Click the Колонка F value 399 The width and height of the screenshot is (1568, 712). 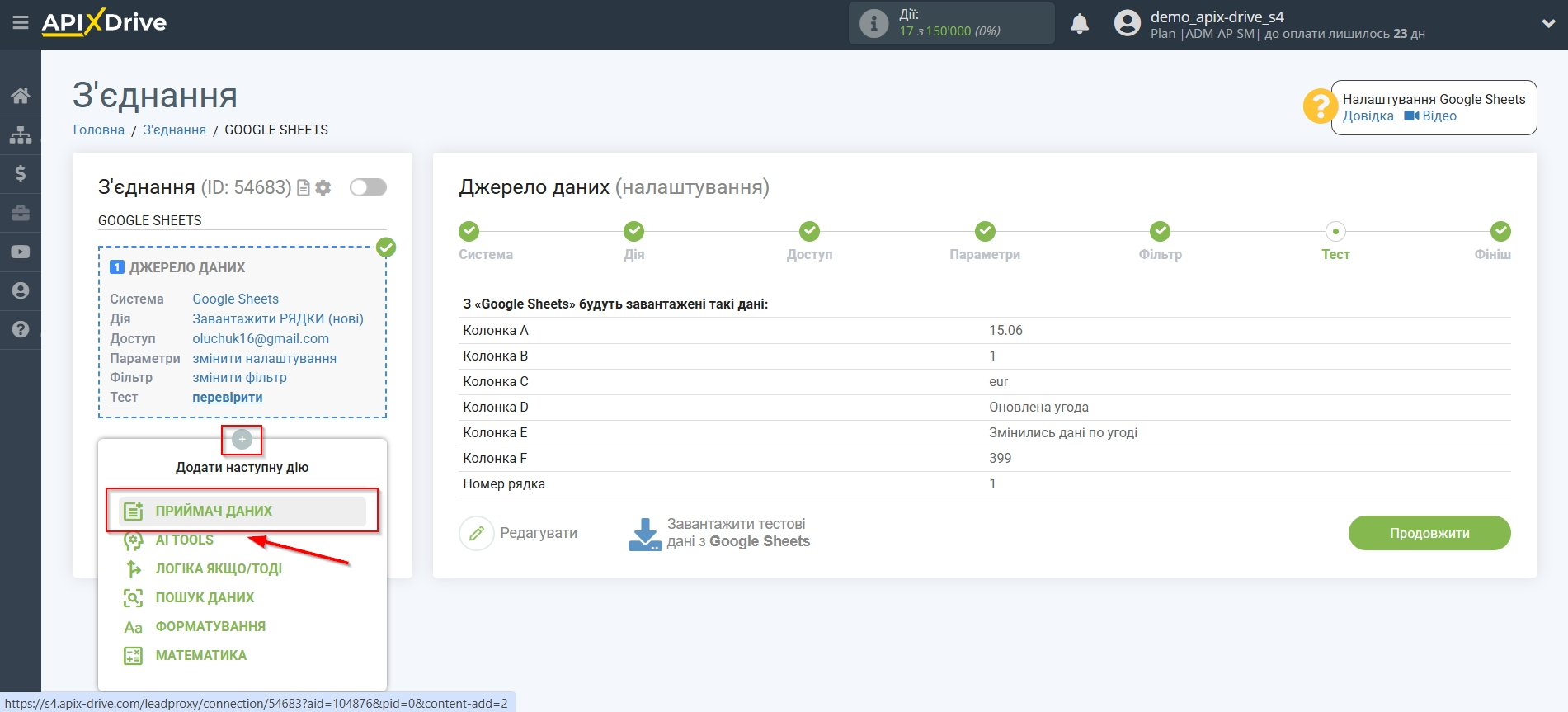click(1001, 458)
